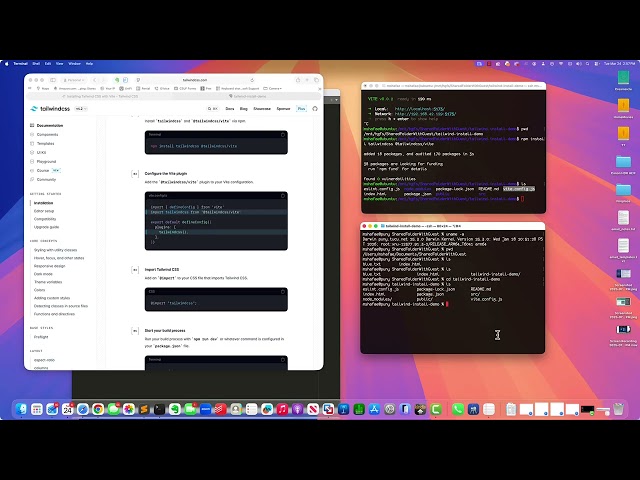Copy the npm install command code block

pos(282,135)
